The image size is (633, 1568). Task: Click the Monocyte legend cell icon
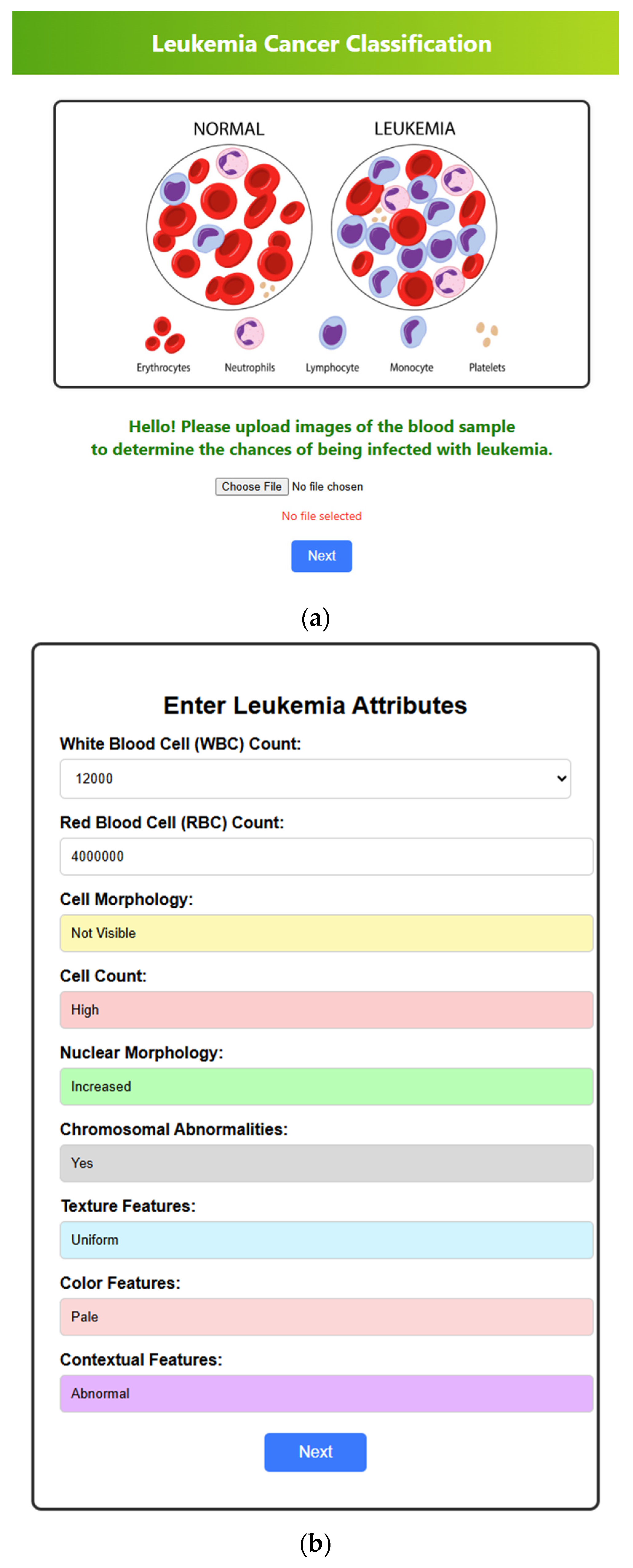coord(413,332)
